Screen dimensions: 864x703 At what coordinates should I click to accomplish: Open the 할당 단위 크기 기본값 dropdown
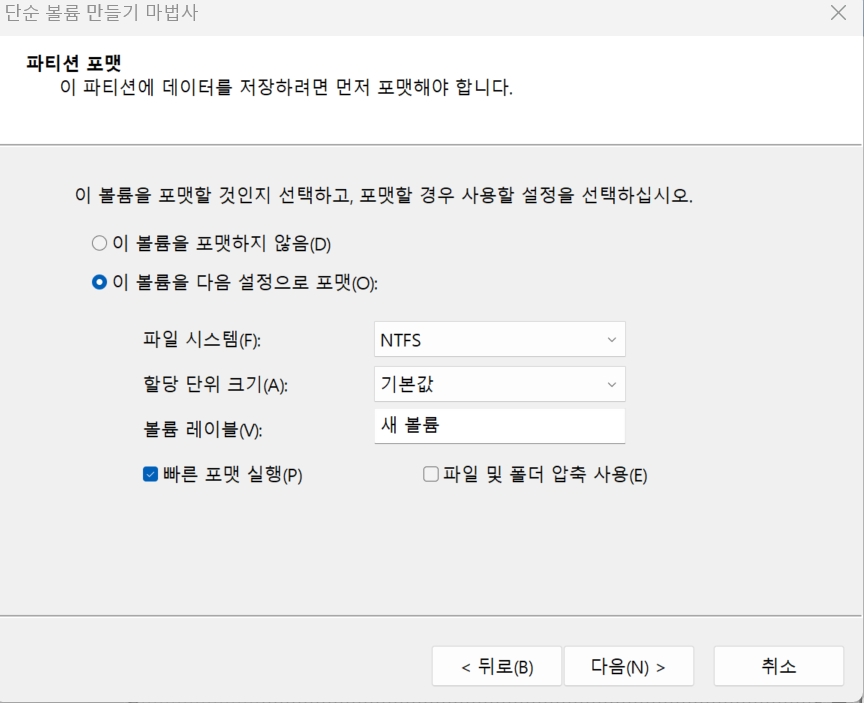(500, 384)
